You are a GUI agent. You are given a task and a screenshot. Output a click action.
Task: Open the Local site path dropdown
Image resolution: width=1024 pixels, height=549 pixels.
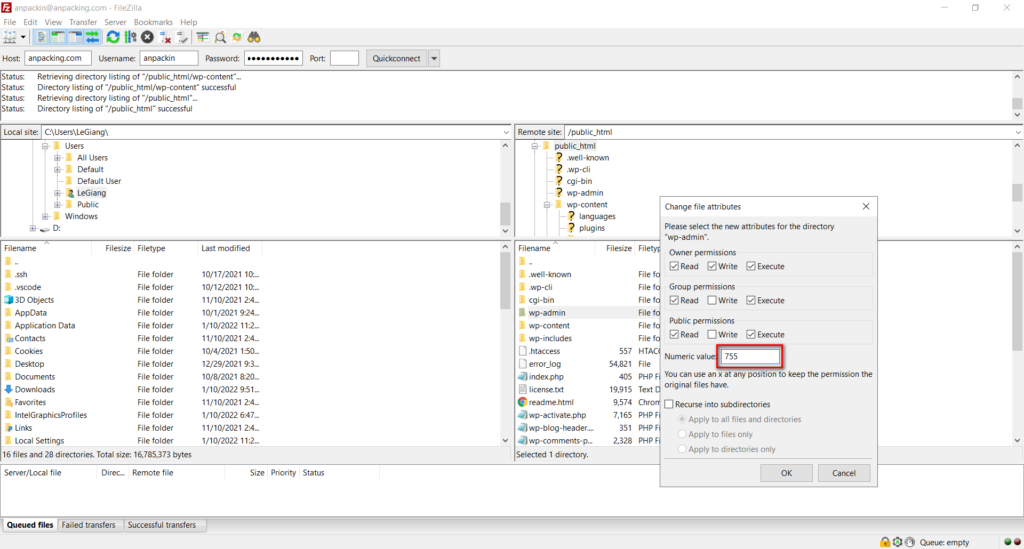[505, 132]
